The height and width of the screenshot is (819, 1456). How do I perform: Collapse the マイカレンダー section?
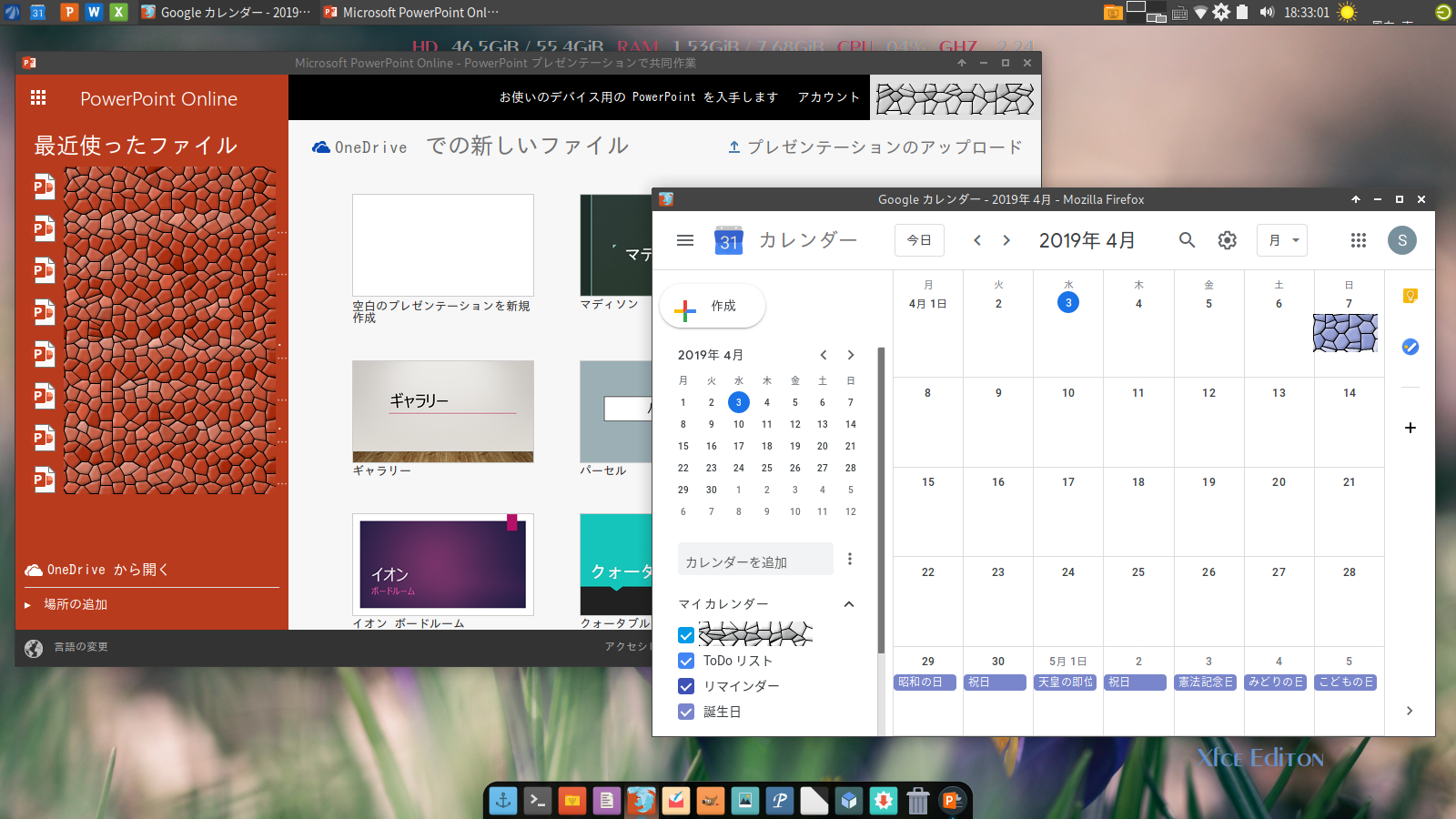pyautogui.click(x=849, y=604)
